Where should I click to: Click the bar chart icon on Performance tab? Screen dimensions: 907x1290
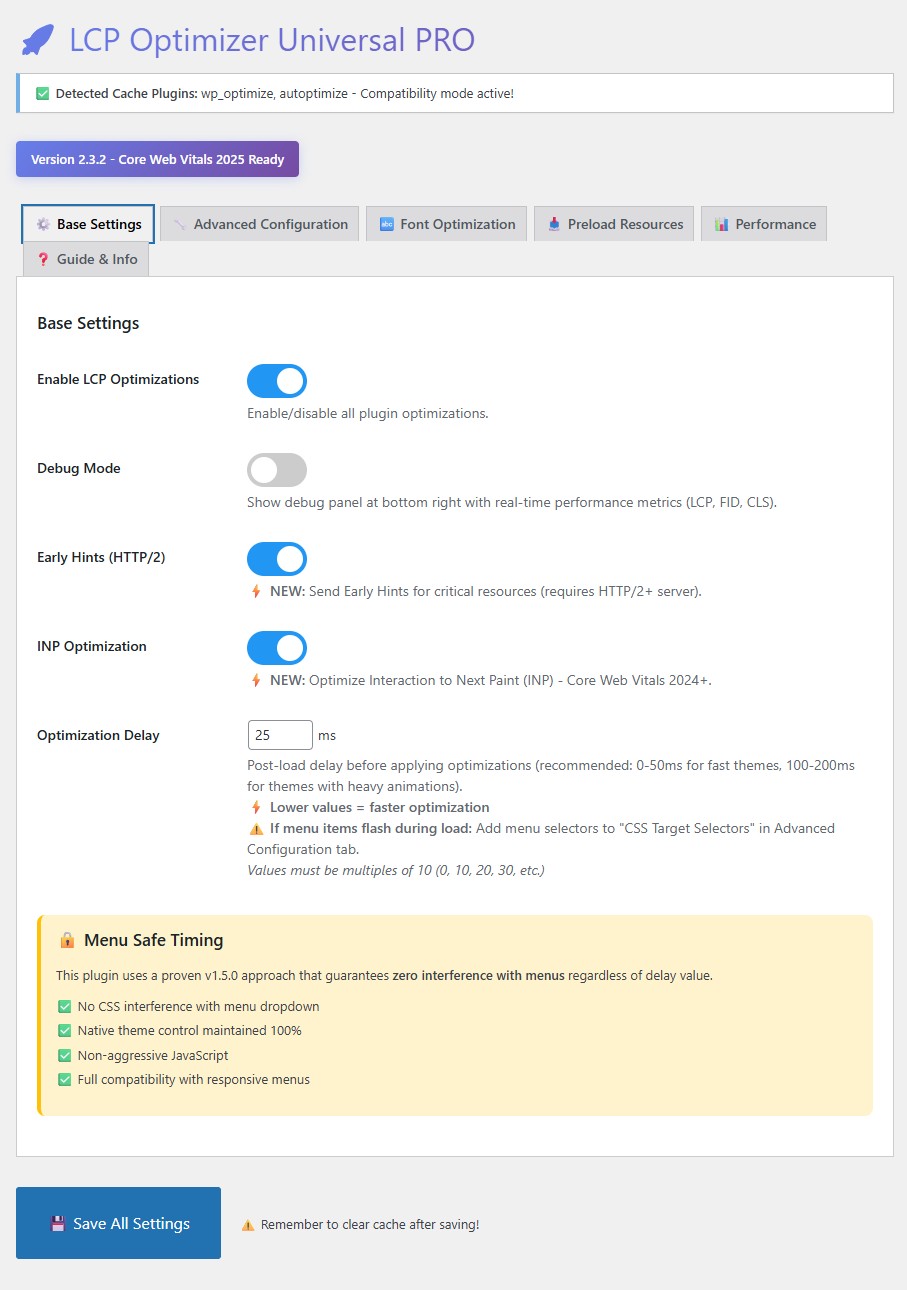[721, 225]
